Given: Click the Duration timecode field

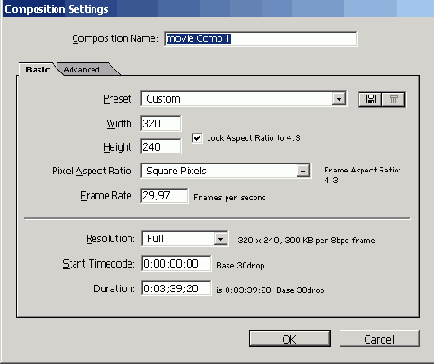Looking at the screenshot, I should (176, 288).
